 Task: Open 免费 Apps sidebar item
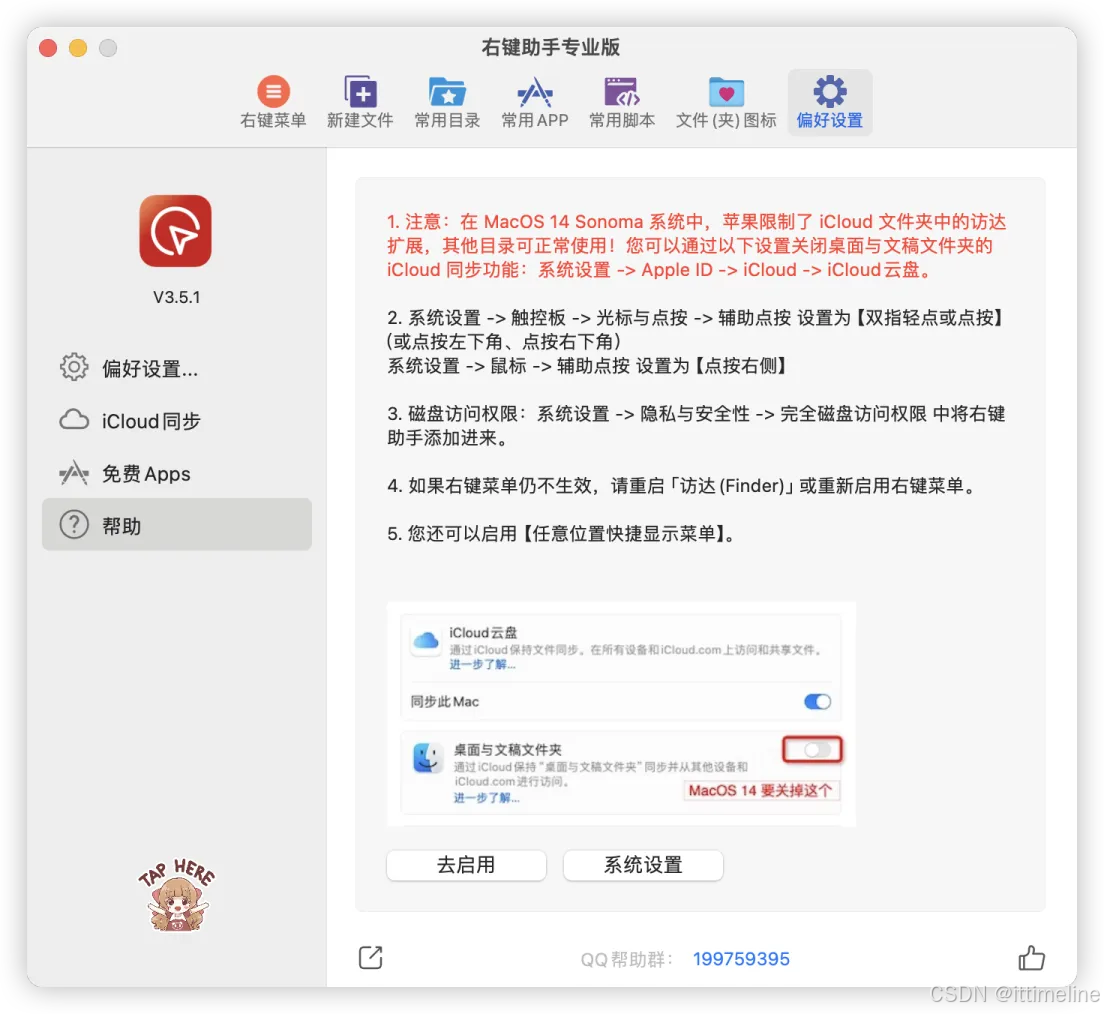[176, 473]
